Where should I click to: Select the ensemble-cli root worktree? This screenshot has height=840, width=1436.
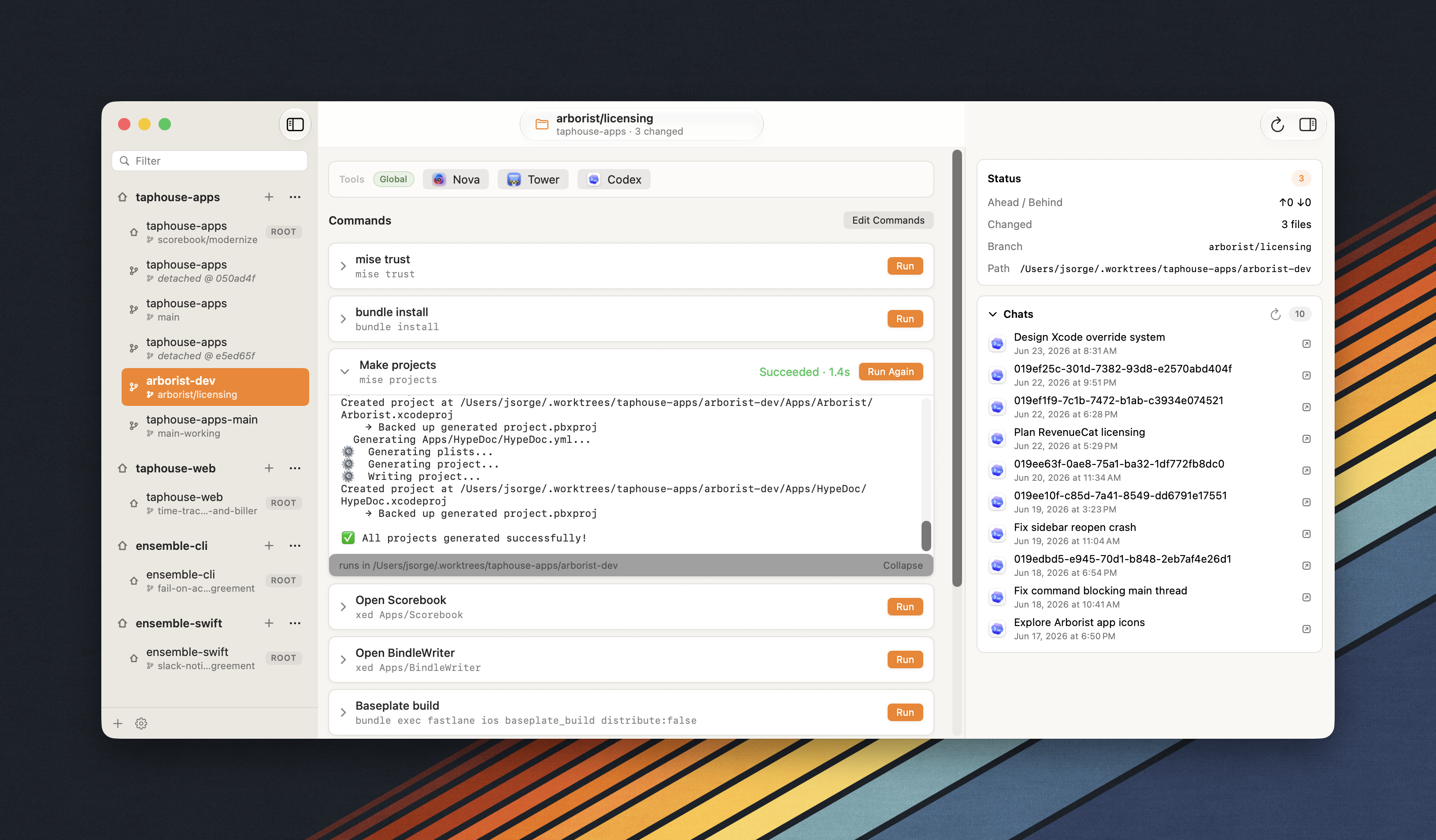[x=215, y=581]
